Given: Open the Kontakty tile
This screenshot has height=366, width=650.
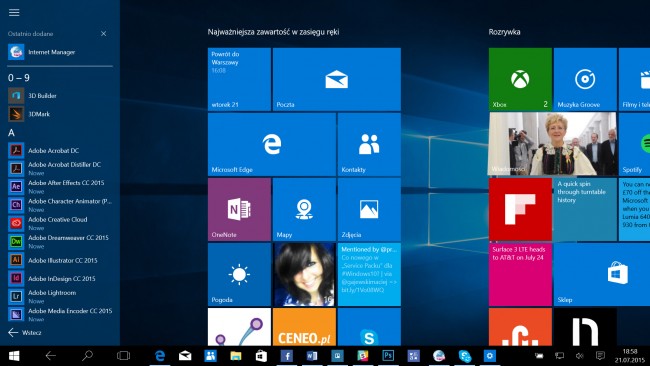Looking at the screenshot, I should [x=369, y=144].
